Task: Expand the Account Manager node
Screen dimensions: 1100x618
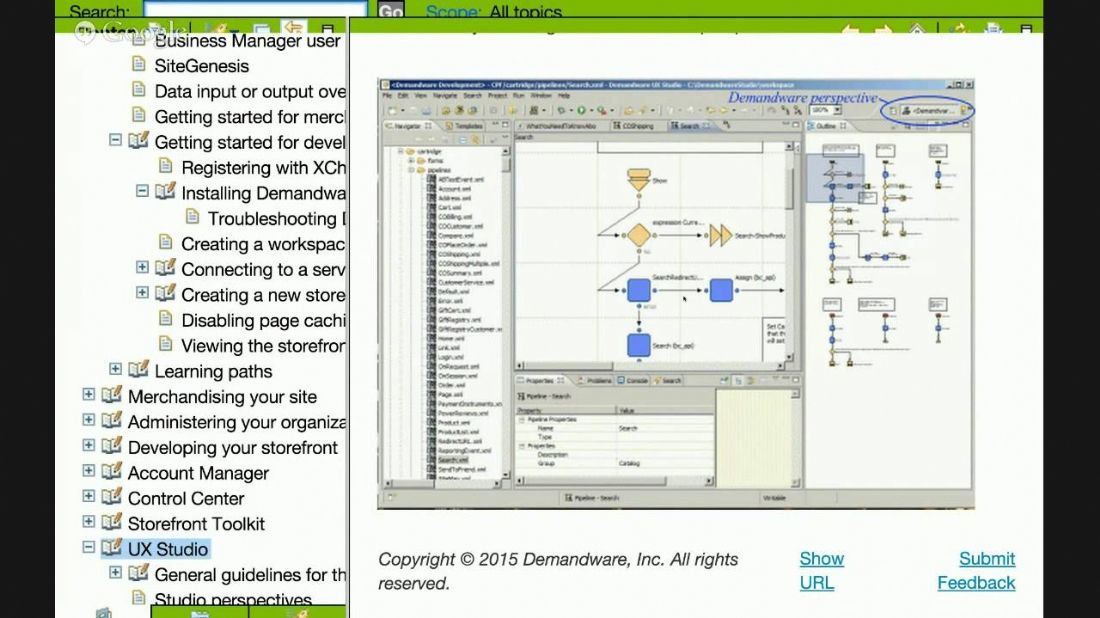Action: (x=88, y=471)
